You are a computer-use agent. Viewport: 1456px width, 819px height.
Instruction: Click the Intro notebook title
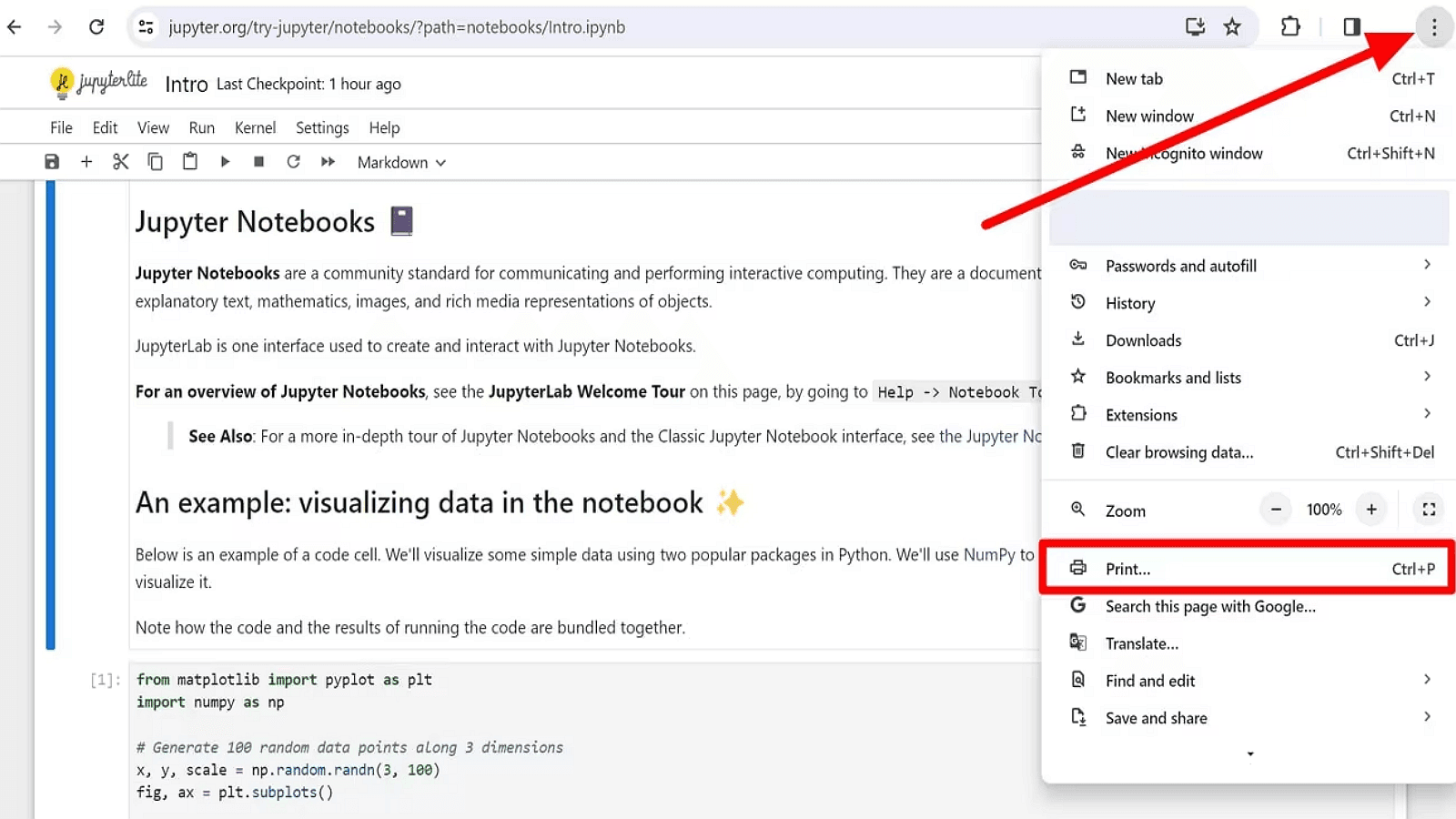click(x=187, y=85)
